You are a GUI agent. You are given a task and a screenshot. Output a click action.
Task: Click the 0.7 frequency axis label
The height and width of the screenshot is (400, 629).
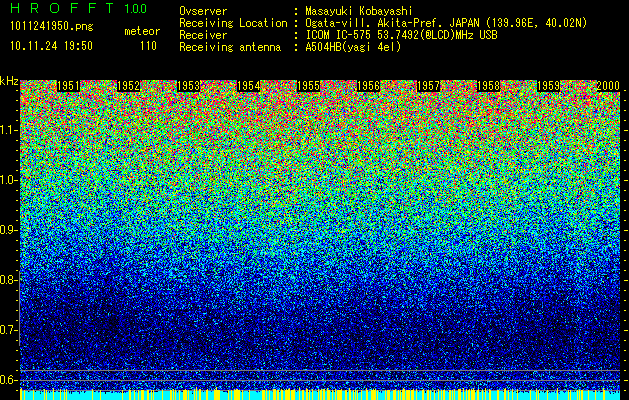tap(8, 330)
